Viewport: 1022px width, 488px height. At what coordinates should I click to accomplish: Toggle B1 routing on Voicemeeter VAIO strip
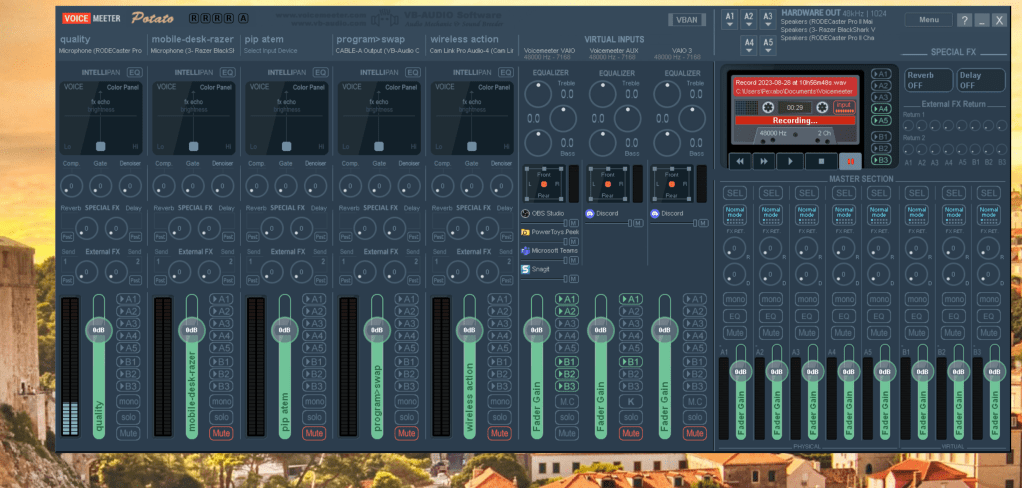[566, 362]
